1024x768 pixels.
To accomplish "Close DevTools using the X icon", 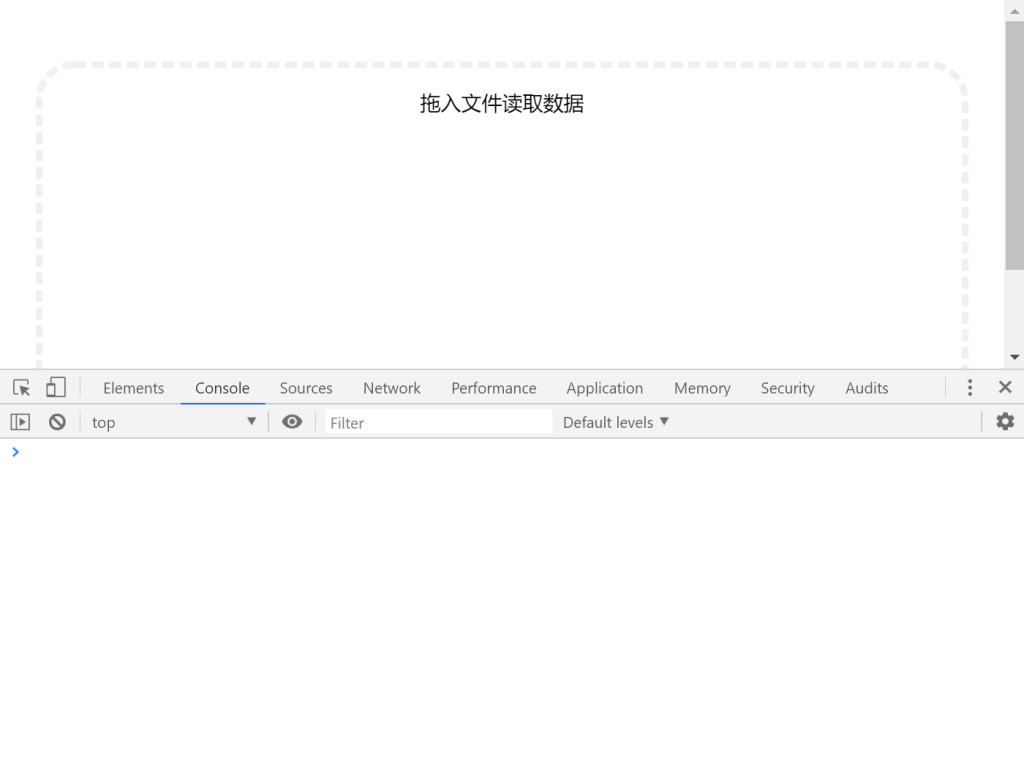I will coord(1005,387).
